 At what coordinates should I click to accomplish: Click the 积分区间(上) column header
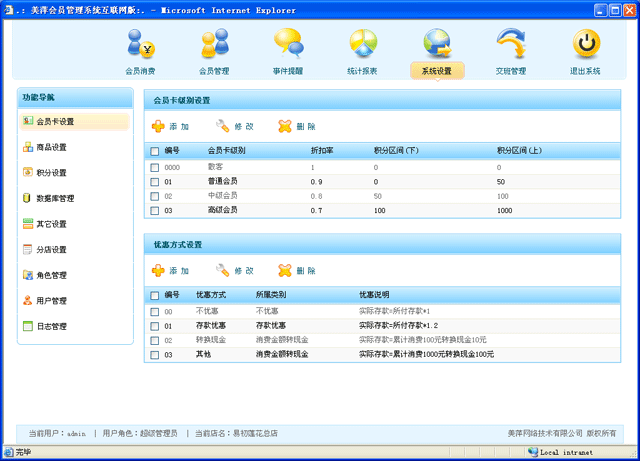click(x=519, y=151)
